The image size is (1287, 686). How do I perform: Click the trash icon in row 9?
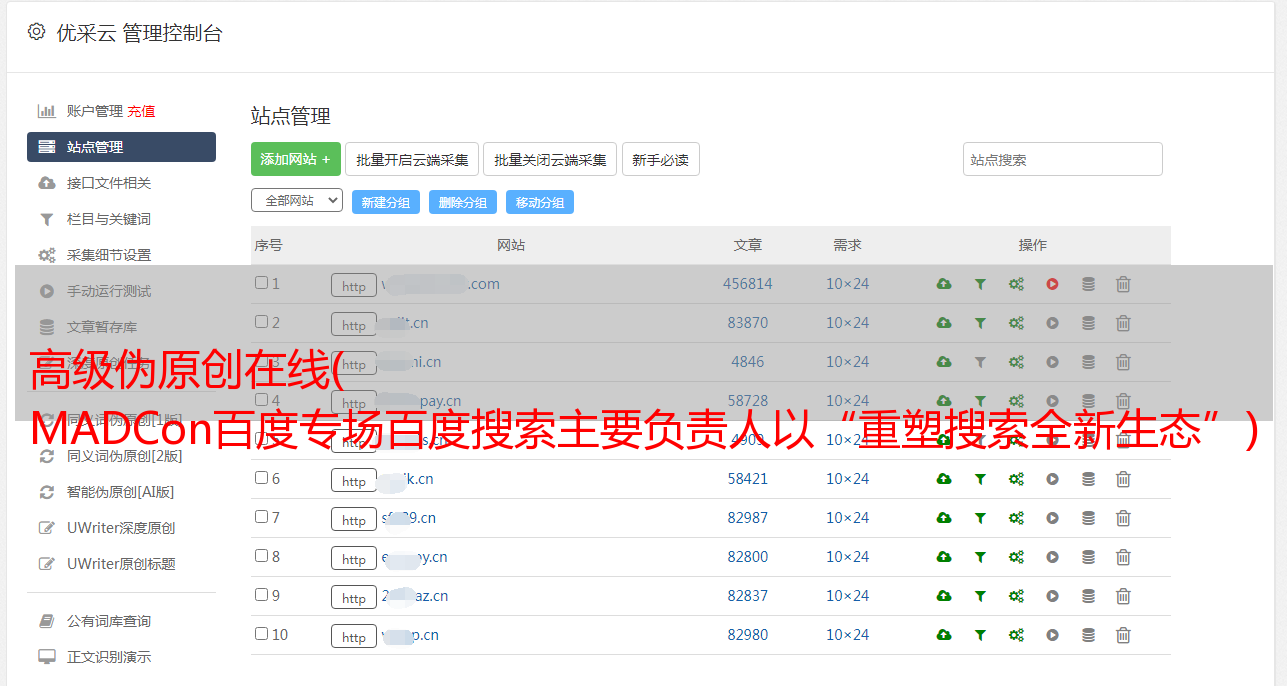[x=1123, y=596]
